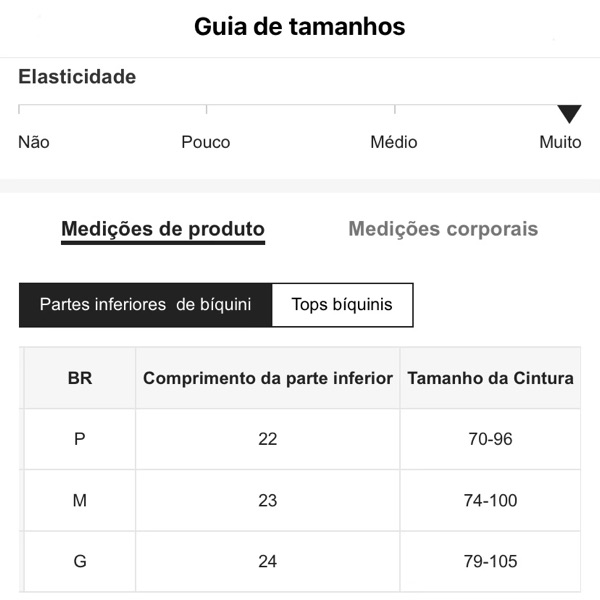
Task: Select the size P row label
Action: 80,439
